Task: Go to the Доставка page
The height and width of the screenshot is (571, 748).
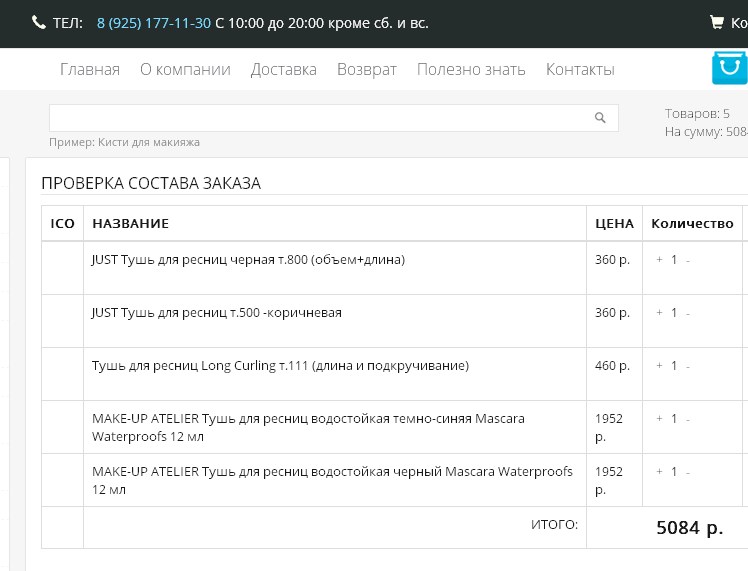Action: pos(283,70)
